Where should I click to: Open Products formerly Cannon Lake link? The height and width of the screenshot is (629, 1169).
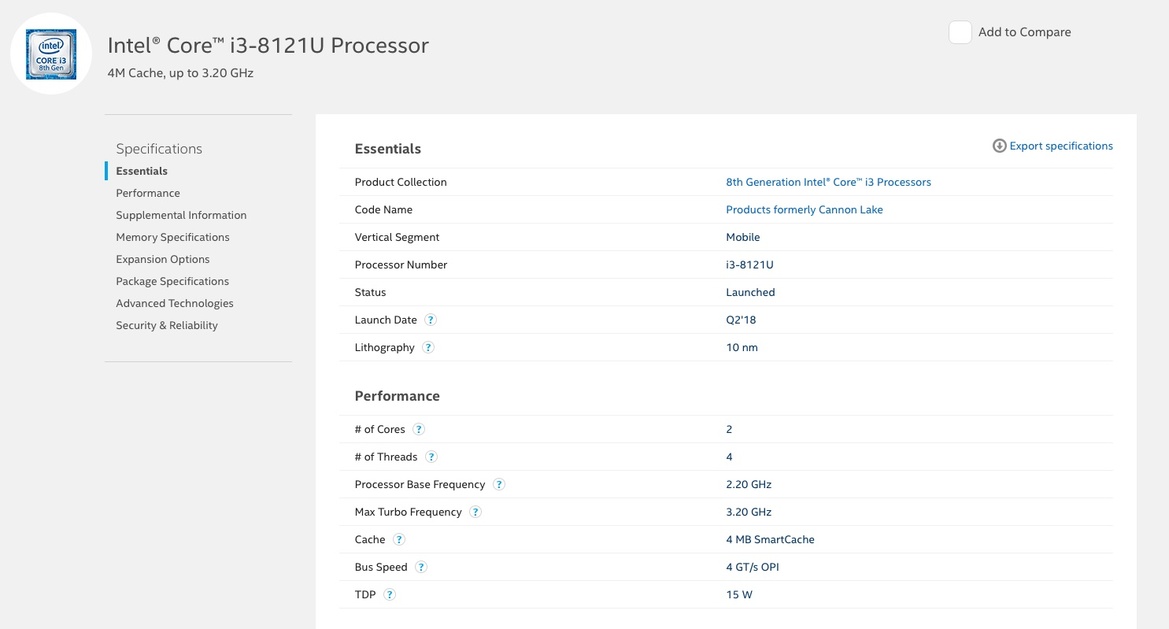pyautogui.click(x=804, y=209)
